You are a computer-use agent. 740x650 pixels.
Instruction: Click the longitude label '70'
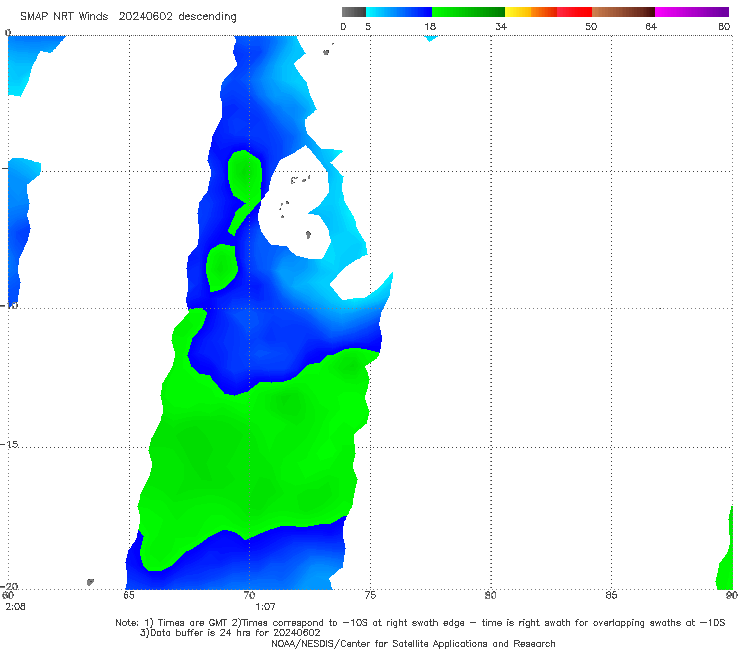[x=249, y=595]
